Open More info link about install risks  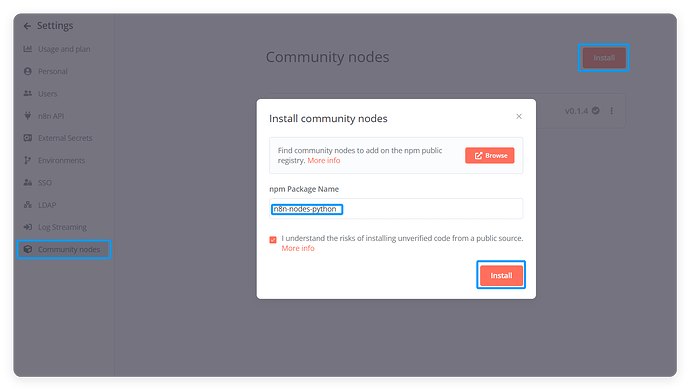298,248
